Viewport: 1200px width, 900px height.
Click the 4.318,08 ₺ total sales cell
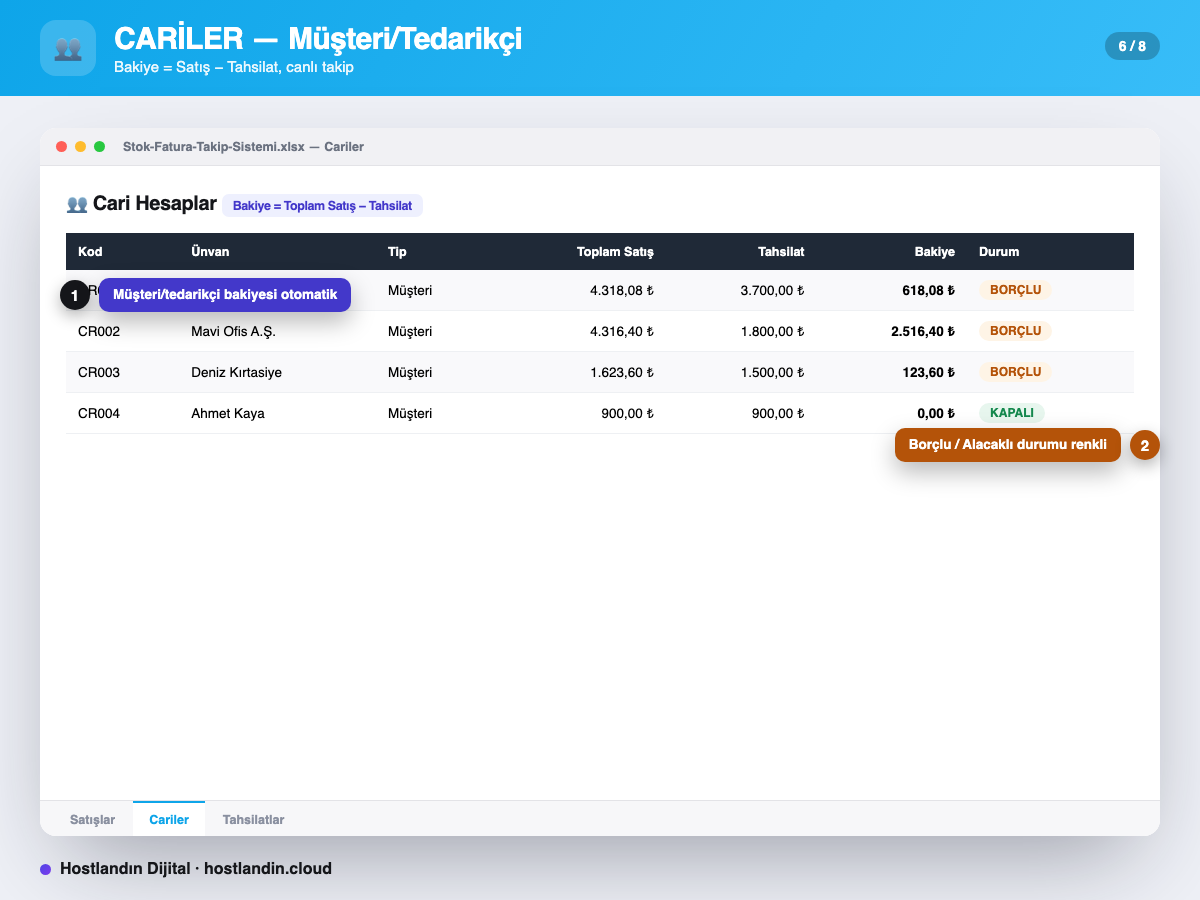click(x=622, y=290)
